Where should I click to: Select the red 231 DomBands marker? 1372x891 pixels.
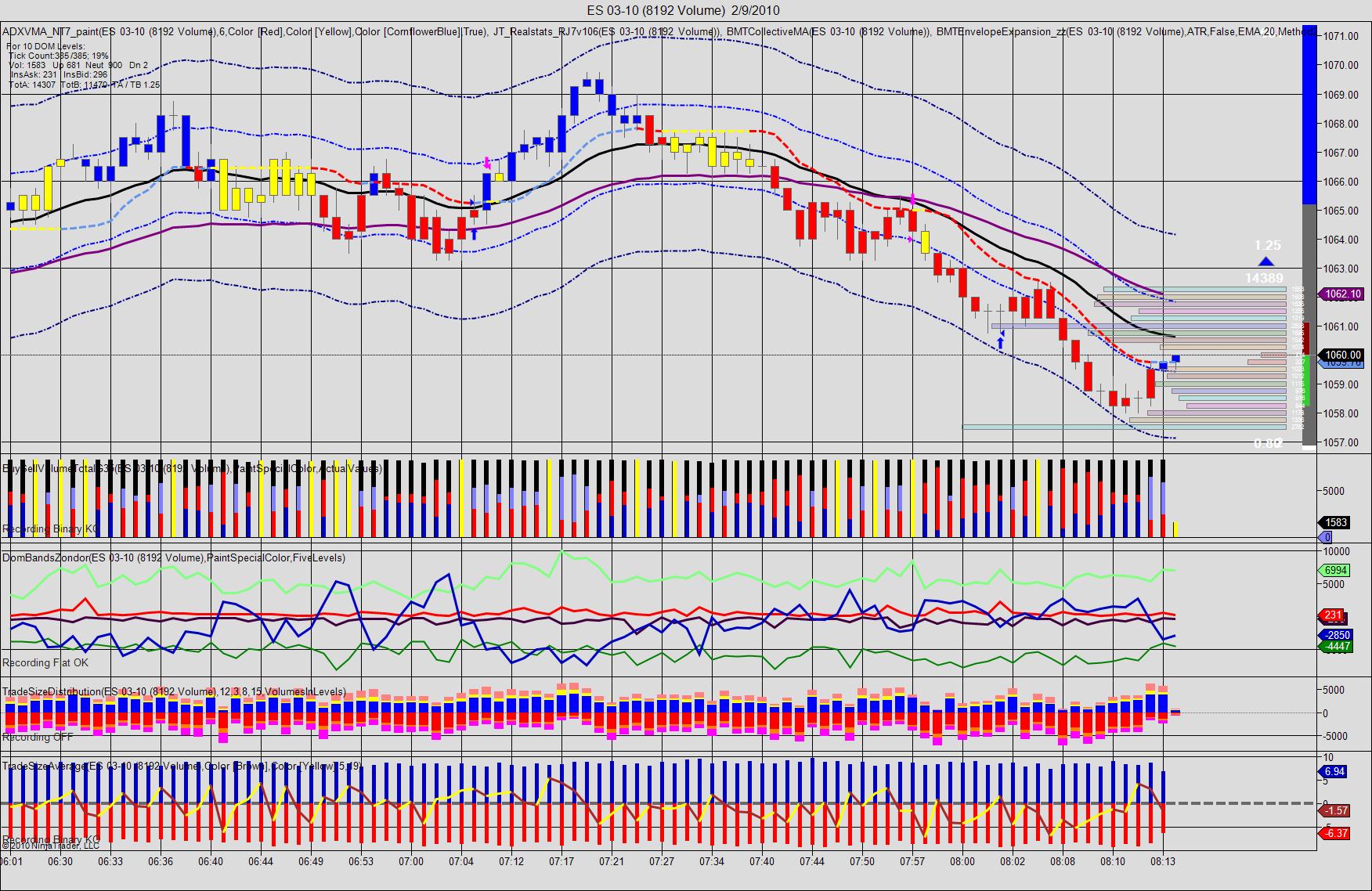coord(1331,615)
